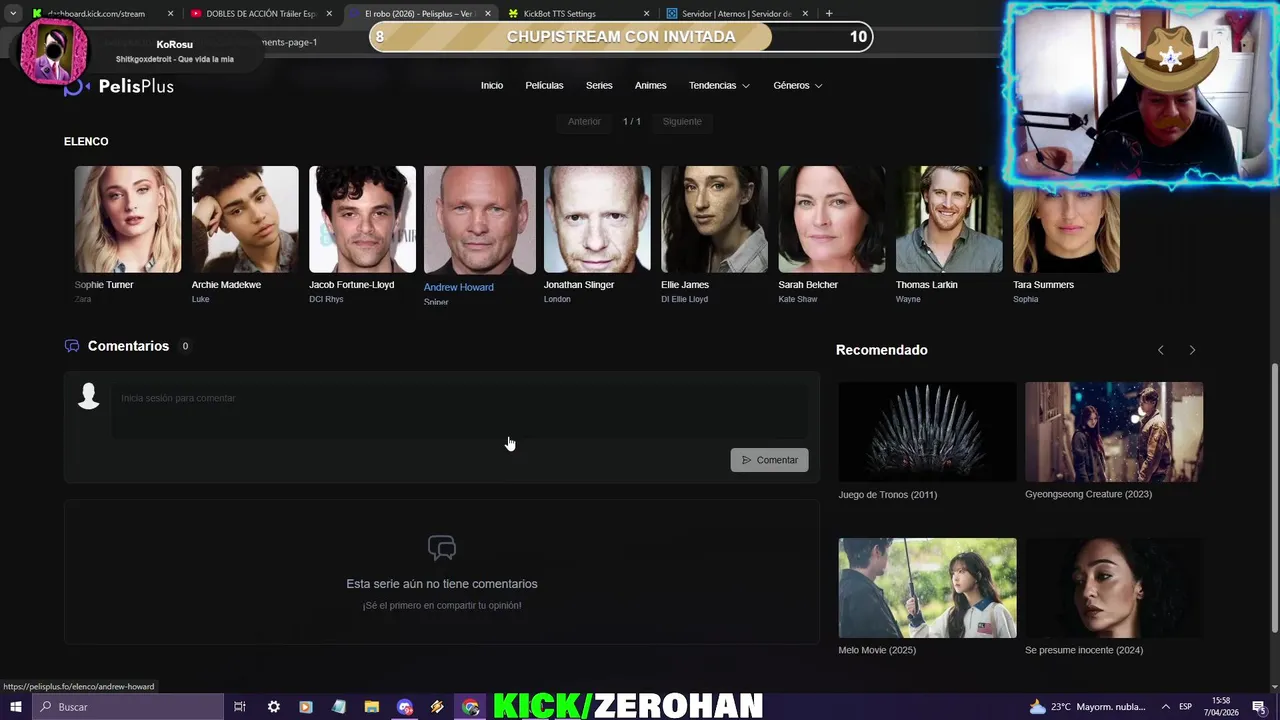The image size is (1280, 720).
Task: Open Juego de Tronos (2011) title
Action: pyautogui.click(x=888, y=495)
